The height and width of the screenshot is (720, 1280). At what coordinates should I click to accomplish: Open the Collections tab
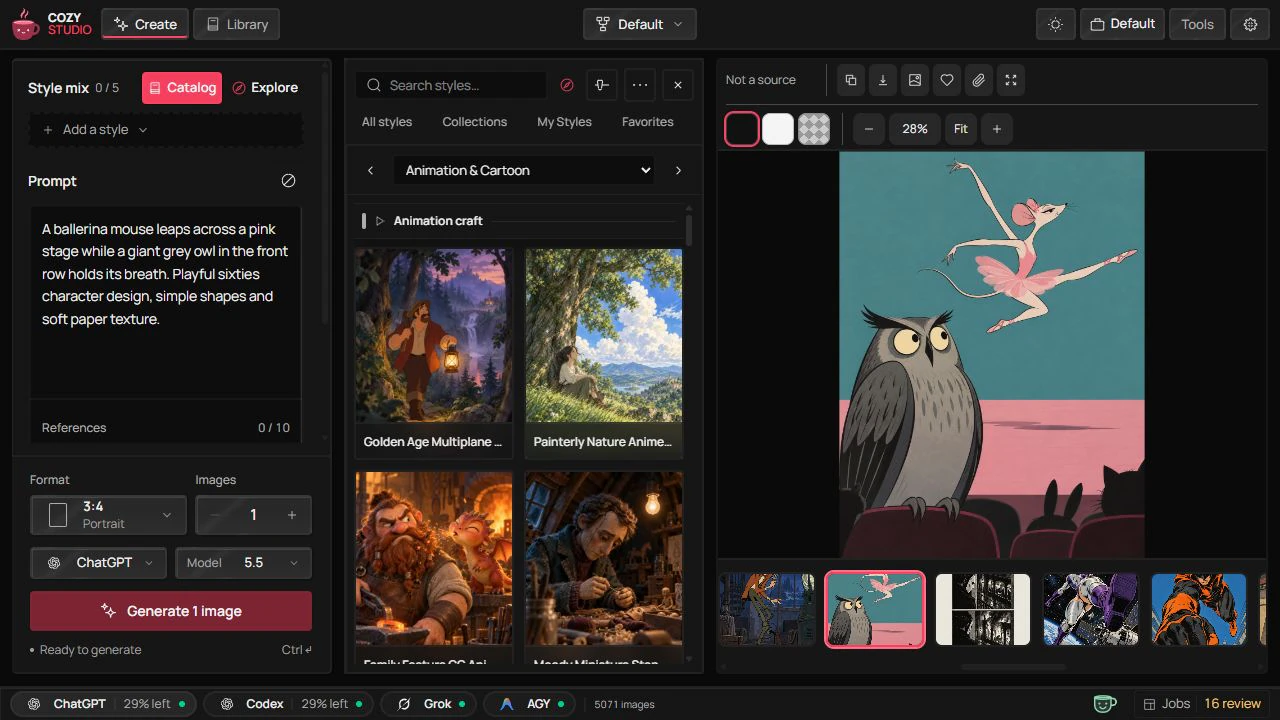tap(475, 122)
